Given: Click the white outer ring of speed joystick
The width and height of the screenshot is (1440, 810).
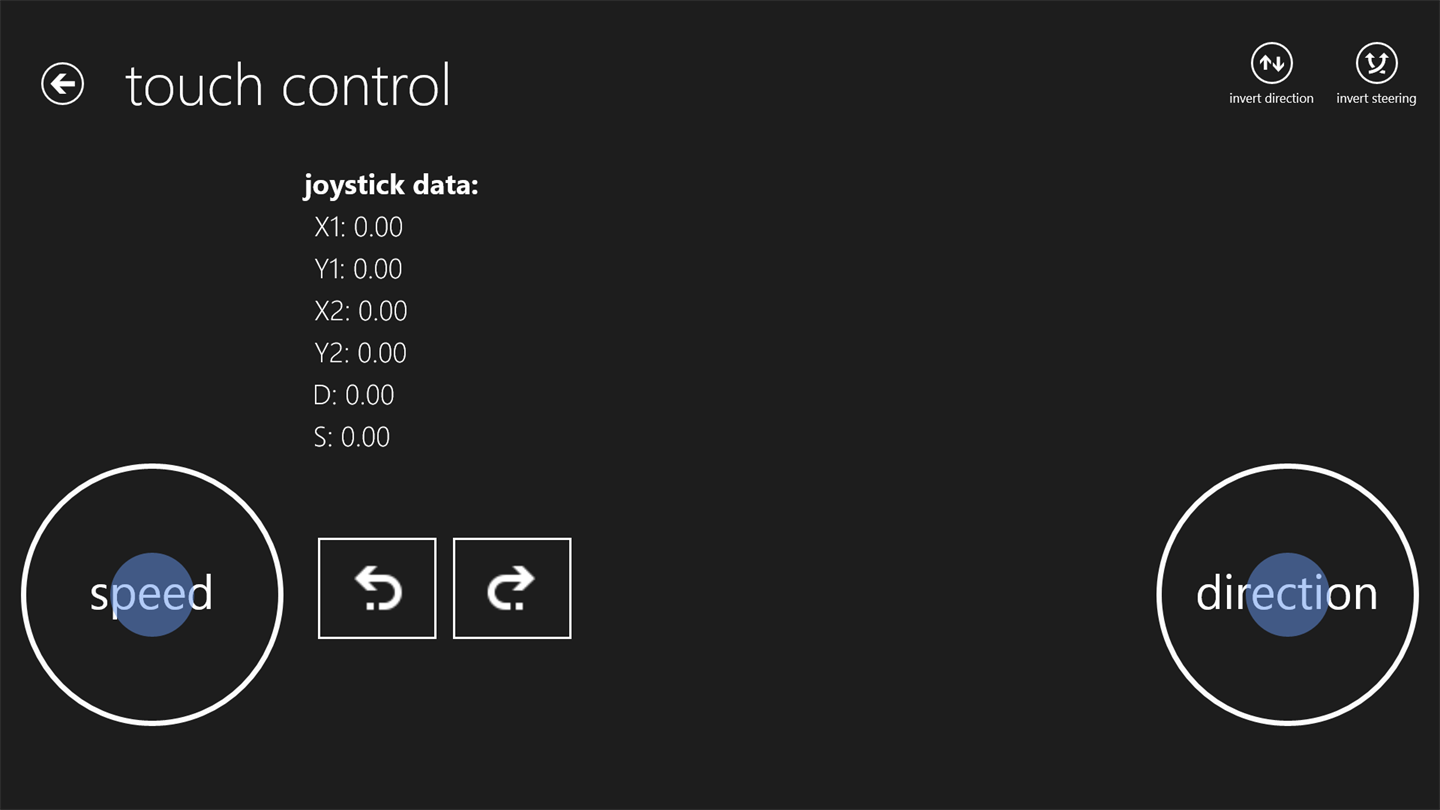Looking at the screenshot, I should (152, 467).
